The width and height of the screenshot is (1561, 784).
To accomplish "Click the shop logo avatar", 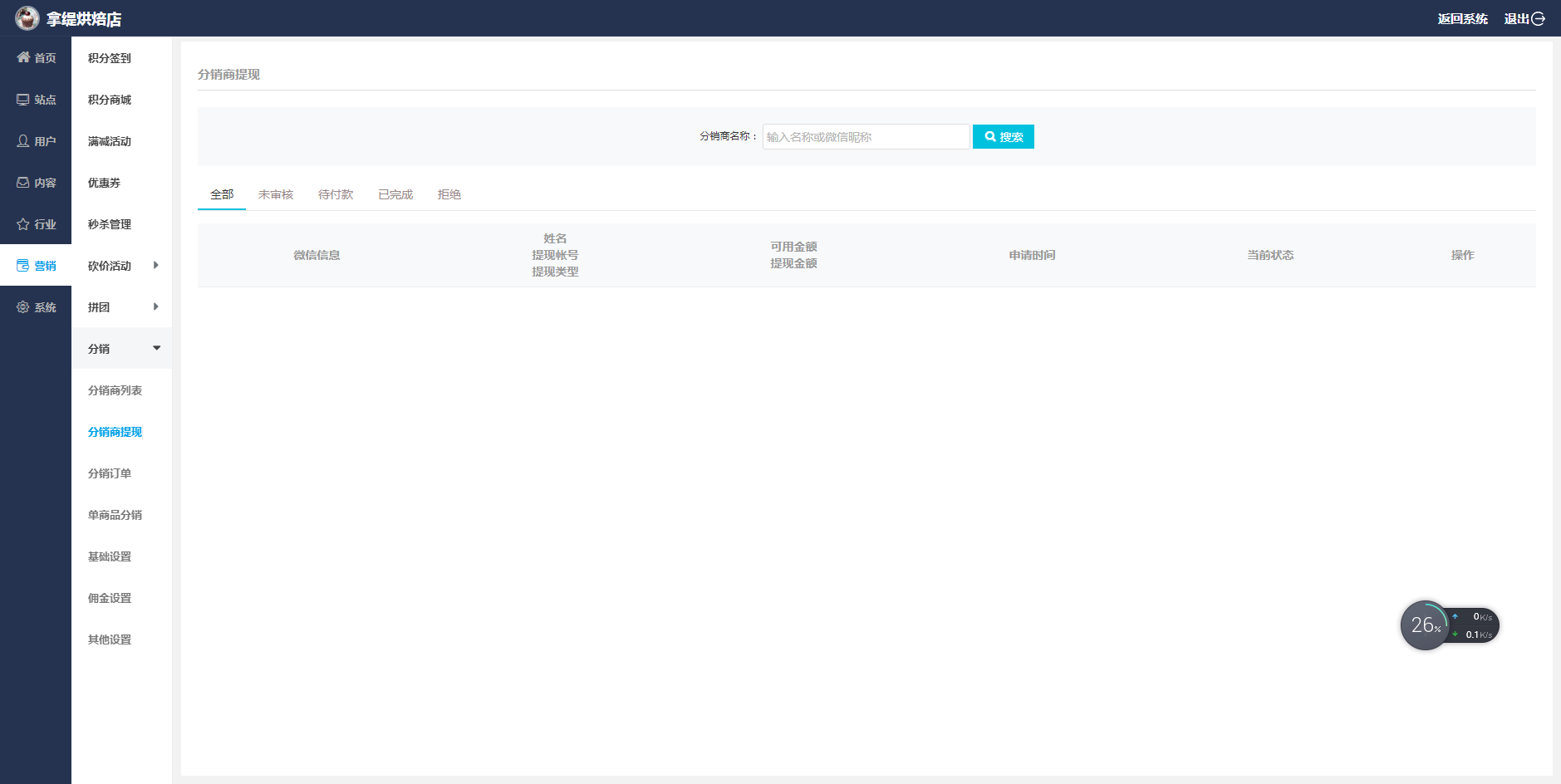I will coord(27,18).
